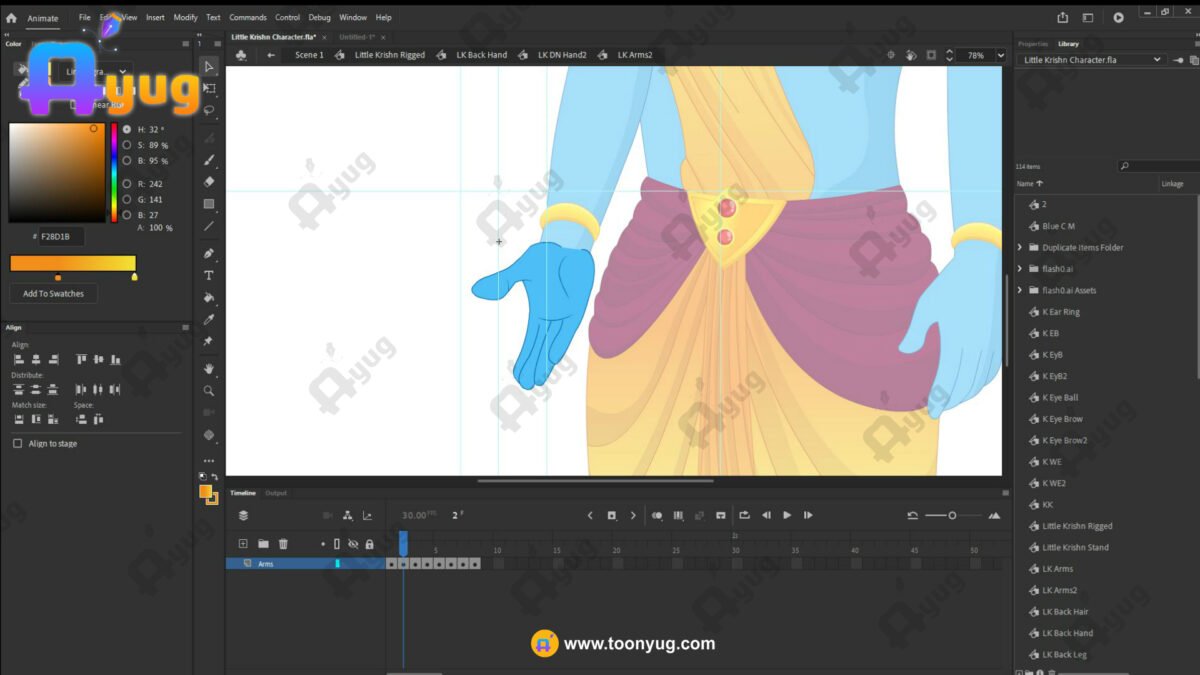Select the Selection arrow tool
The width and height of the screenshot is (1200, 675).
(209, 66)
